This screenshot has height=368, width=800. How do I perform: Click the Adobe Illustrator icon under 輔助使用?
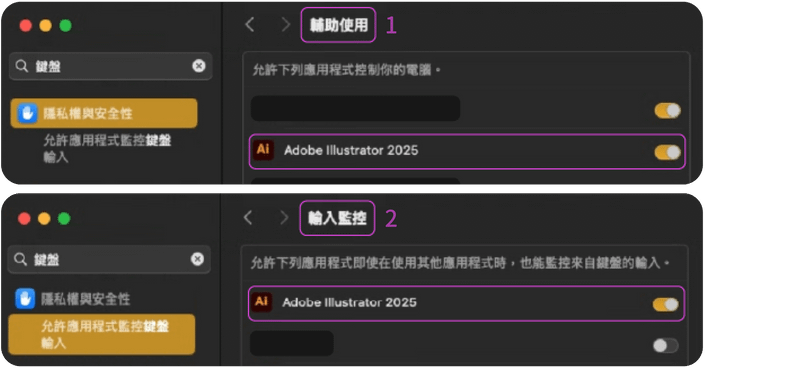263,150
